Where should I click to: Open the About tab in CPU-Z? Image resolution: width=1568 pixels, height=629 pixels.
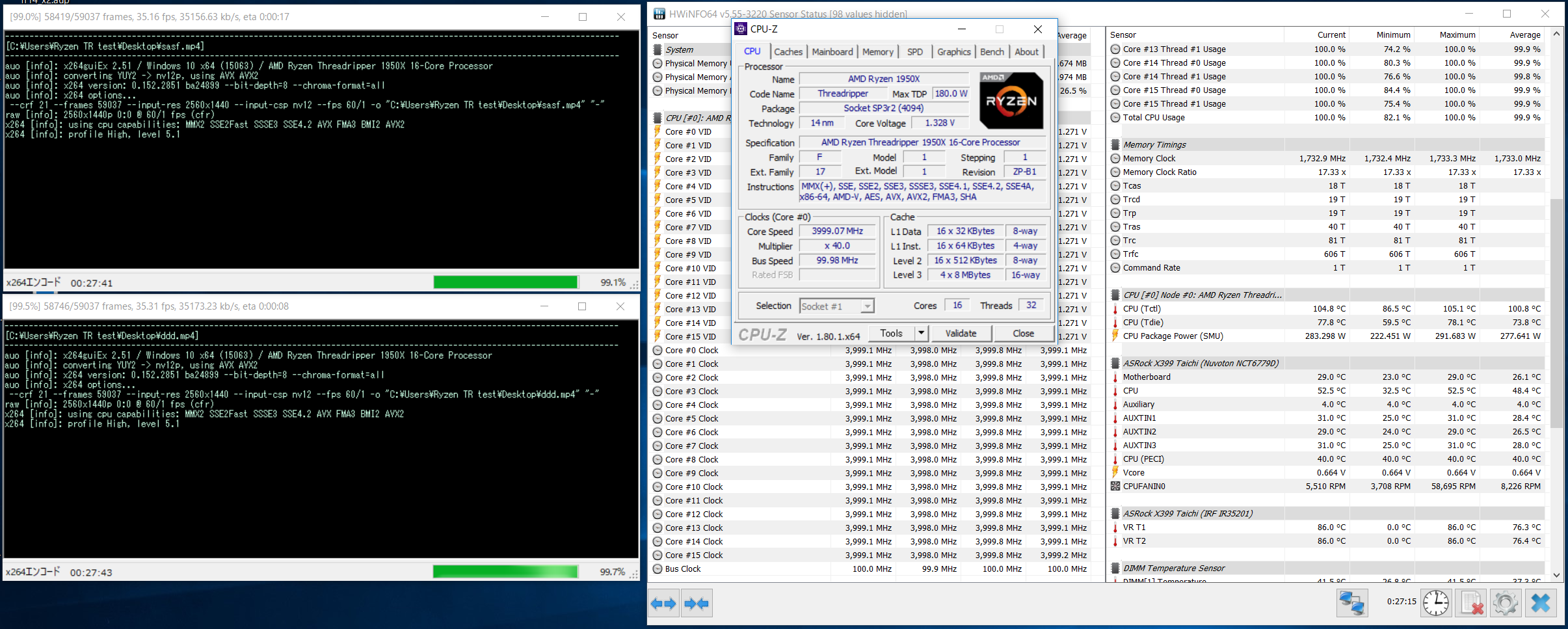click(x=1027, y=52)
